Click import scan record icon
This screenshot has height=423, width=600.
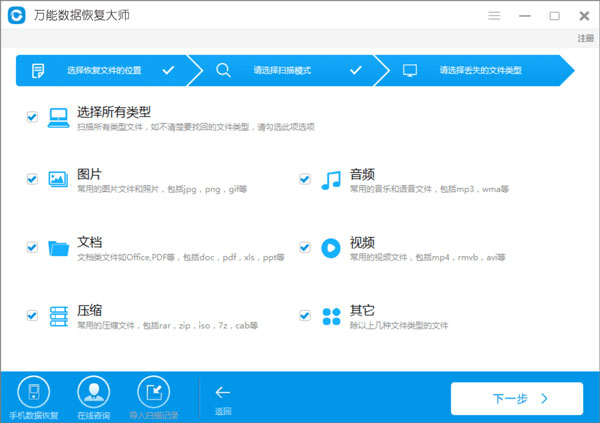tap(152, 392)
